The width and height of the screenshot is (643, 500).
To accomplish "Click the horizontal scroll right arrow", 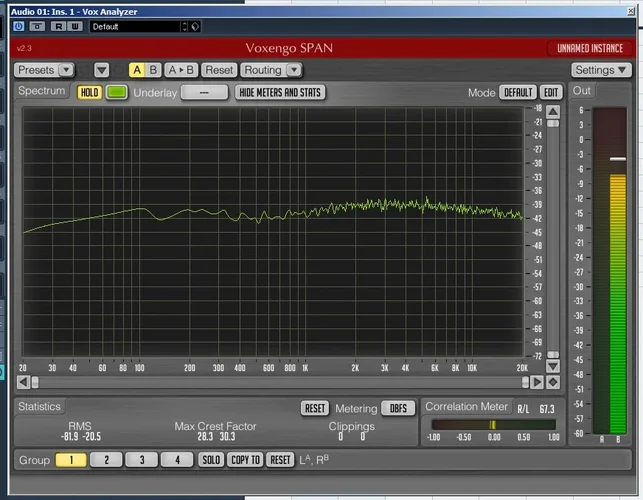I will coord(537,382).
